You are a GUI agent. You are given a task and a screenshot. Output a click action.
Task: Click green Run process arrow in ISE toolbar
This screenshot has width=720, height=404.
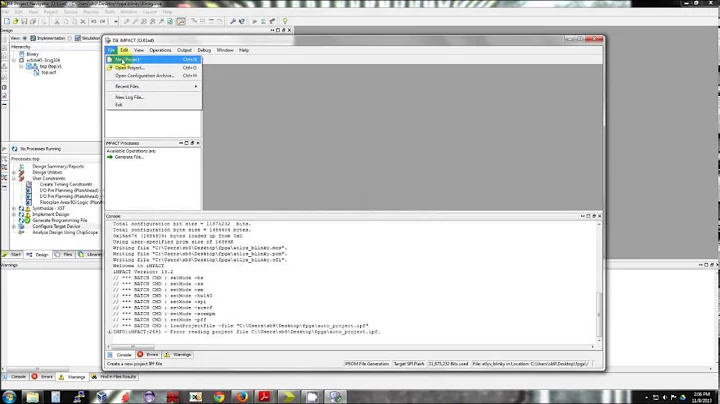(x=254, y=21)
